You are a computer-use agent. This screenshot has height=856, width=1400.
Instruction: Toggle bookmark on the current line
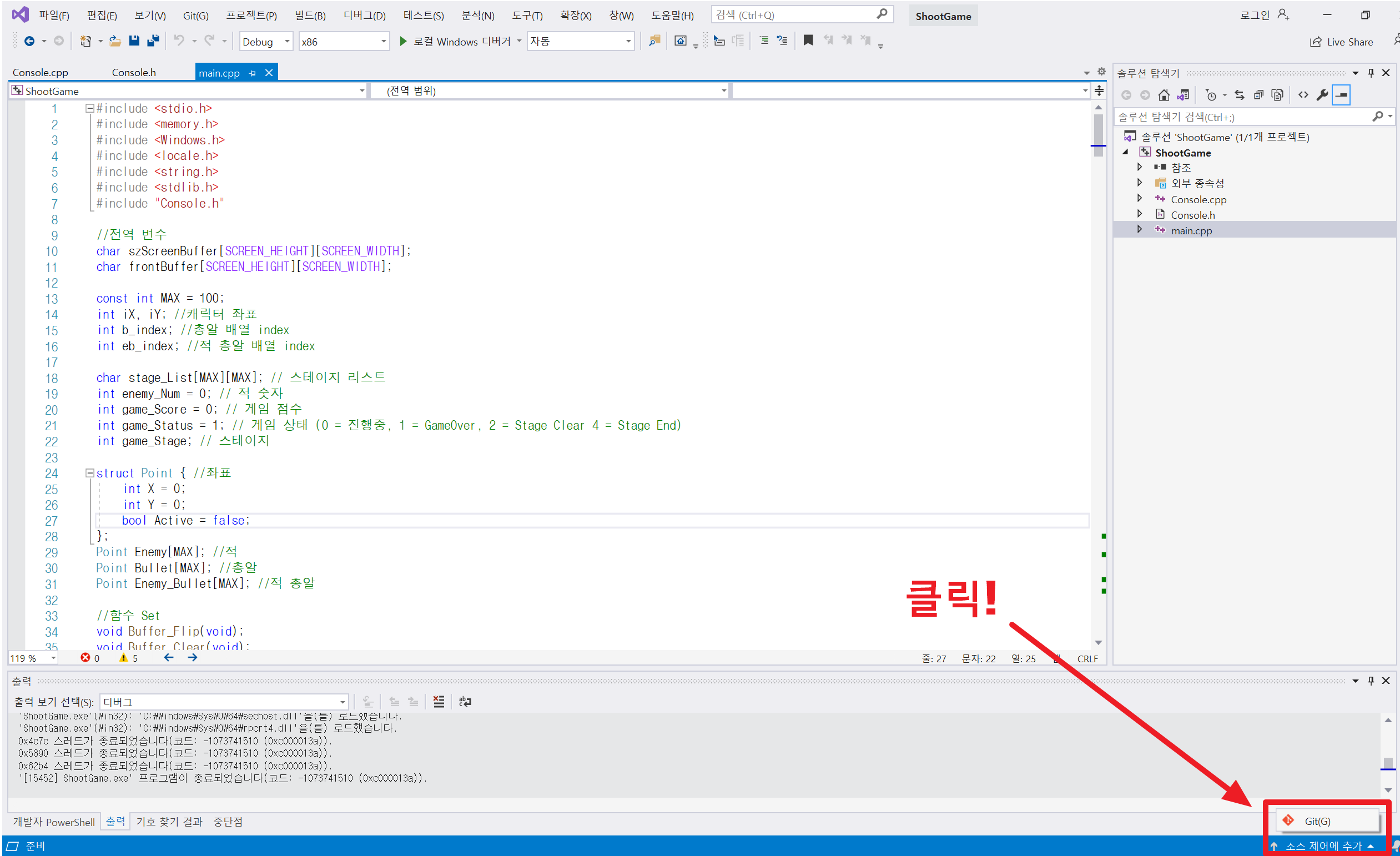(807, 41)
